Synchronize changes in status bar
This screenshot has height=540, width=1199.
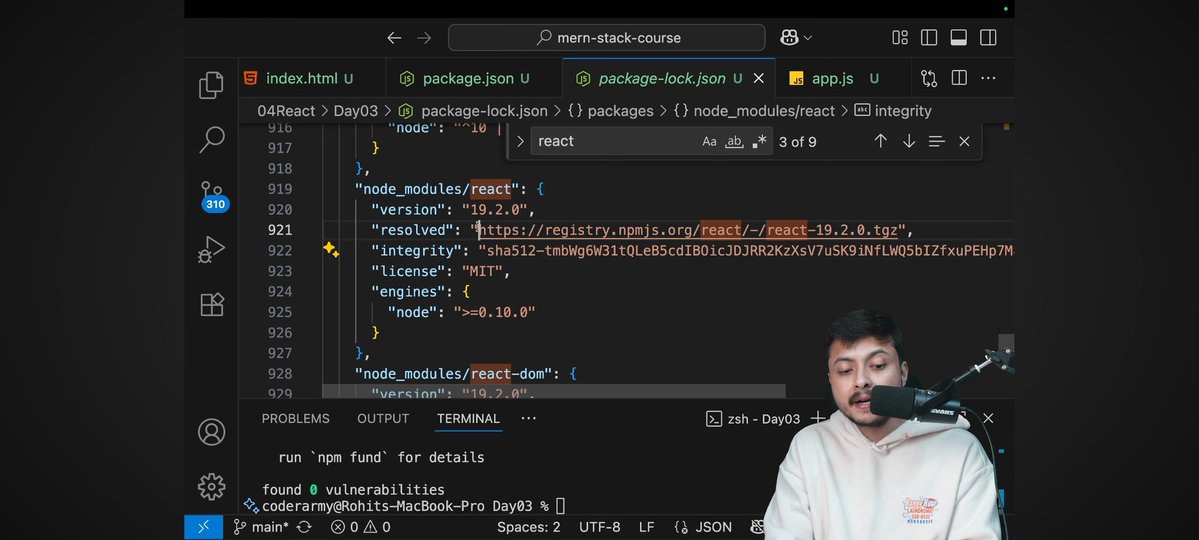tap(304, 527)
